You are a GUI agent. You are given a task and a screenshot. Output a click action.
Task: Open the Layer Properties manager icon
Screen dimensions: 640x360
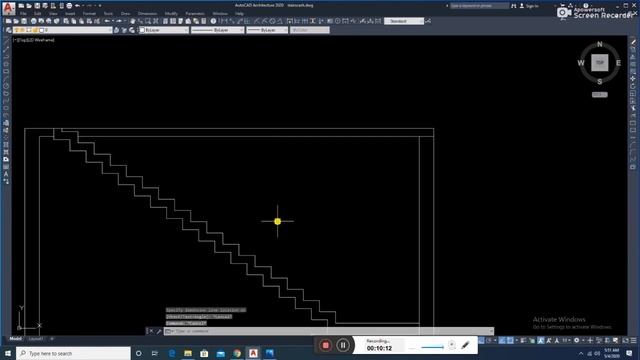[9, 30]
